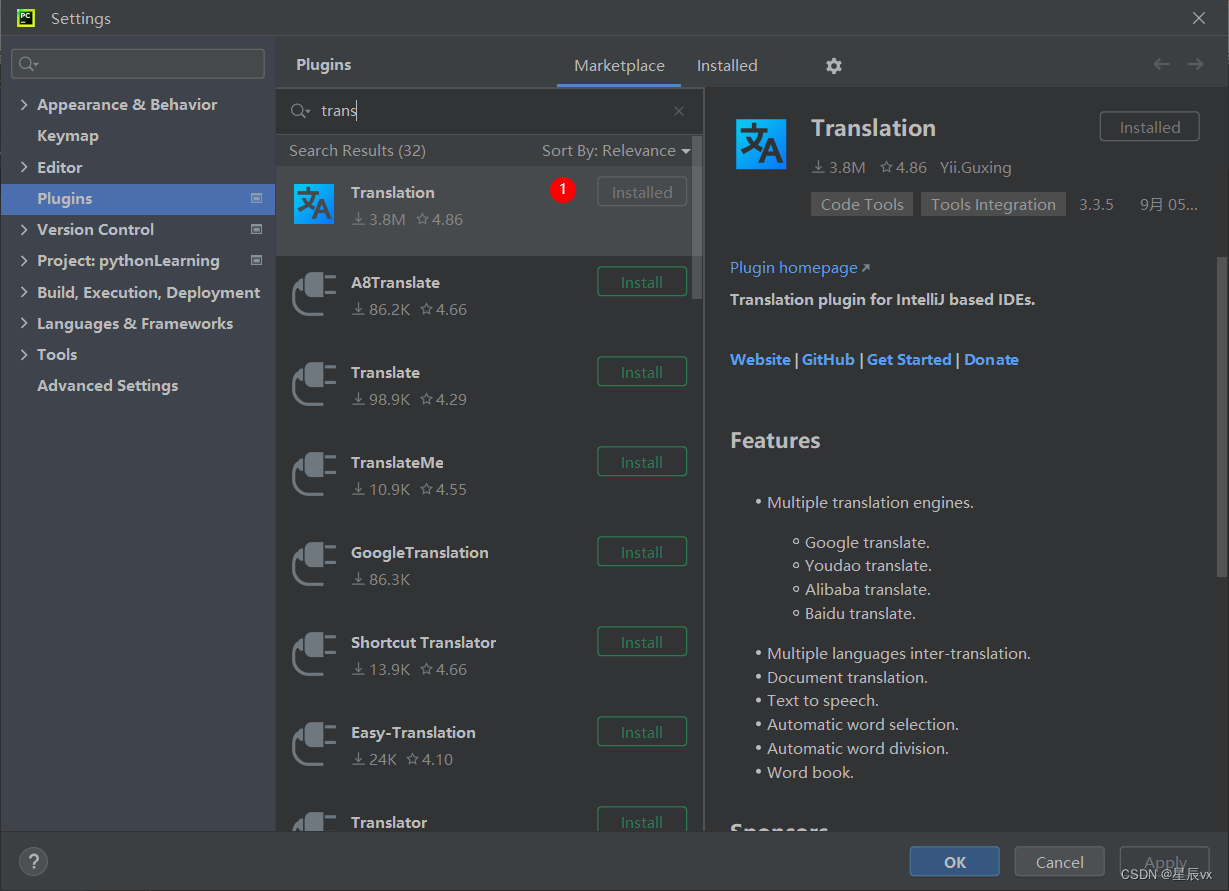
Task: Click the Search Results (32) label
Action: 357,150
